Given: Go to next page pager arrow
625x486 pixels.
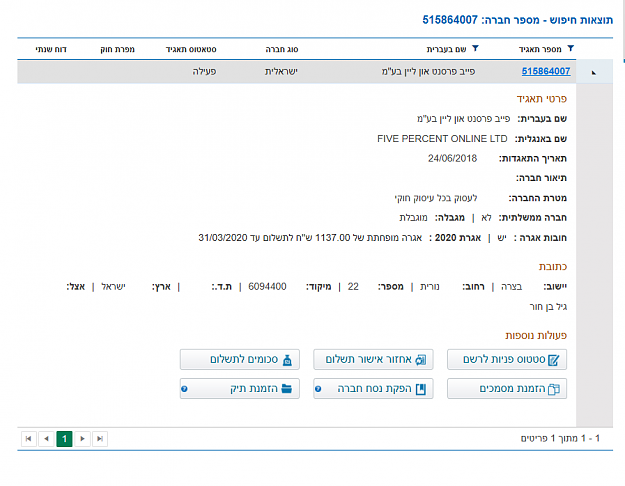Looking at the screenshot, I should (82, 439).
